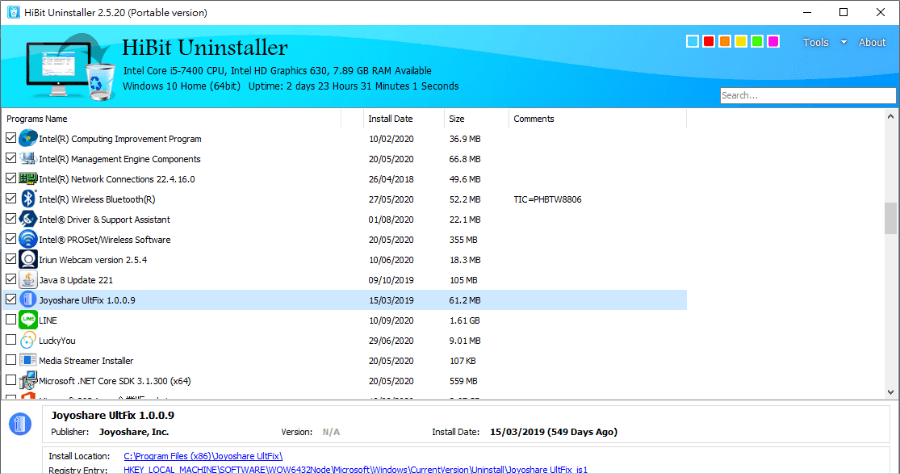Select the LINE program row text

point(48,320)
